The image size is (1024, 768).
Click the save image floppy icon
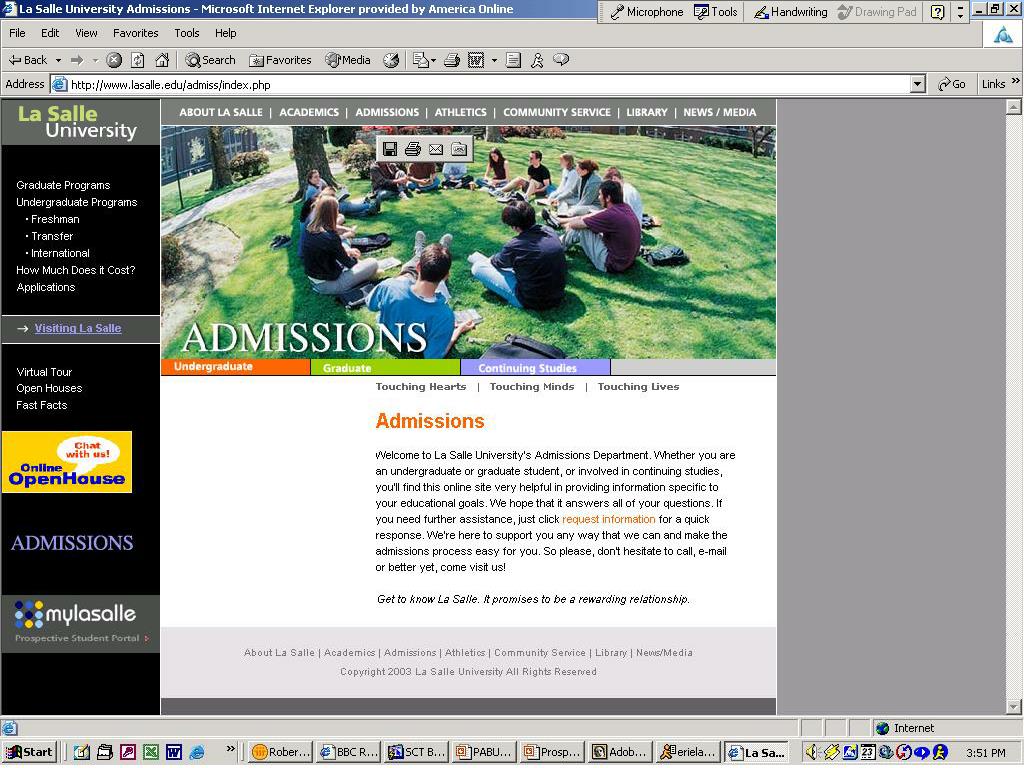[390, 149]
